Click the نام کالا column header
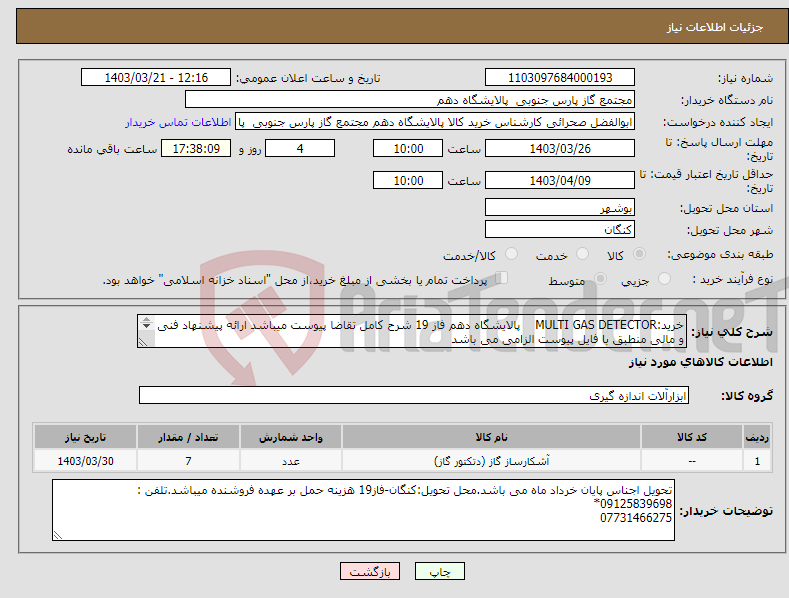789x598 pixels. [491, 437]
